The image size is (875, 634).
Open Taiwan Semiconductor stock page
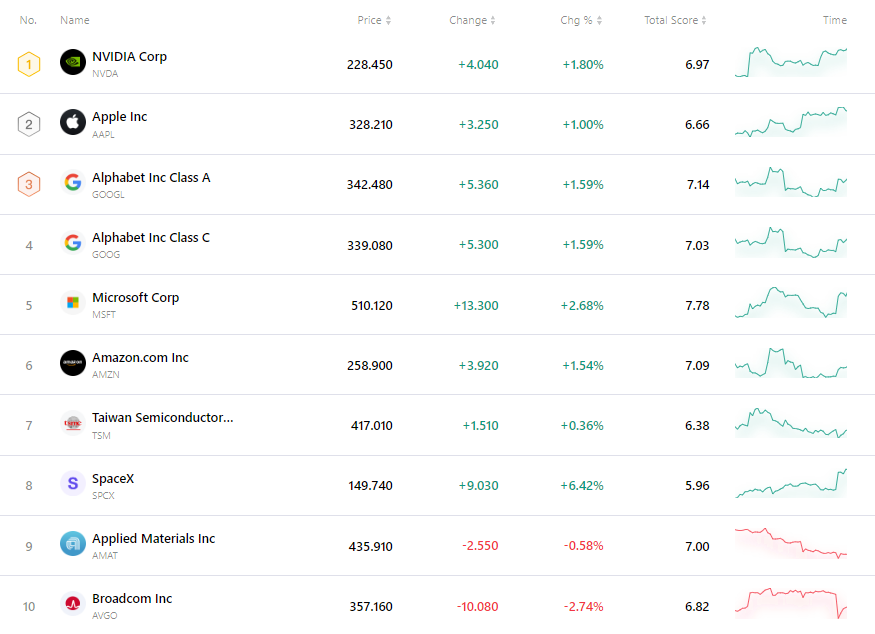click(x=163, y=417)
